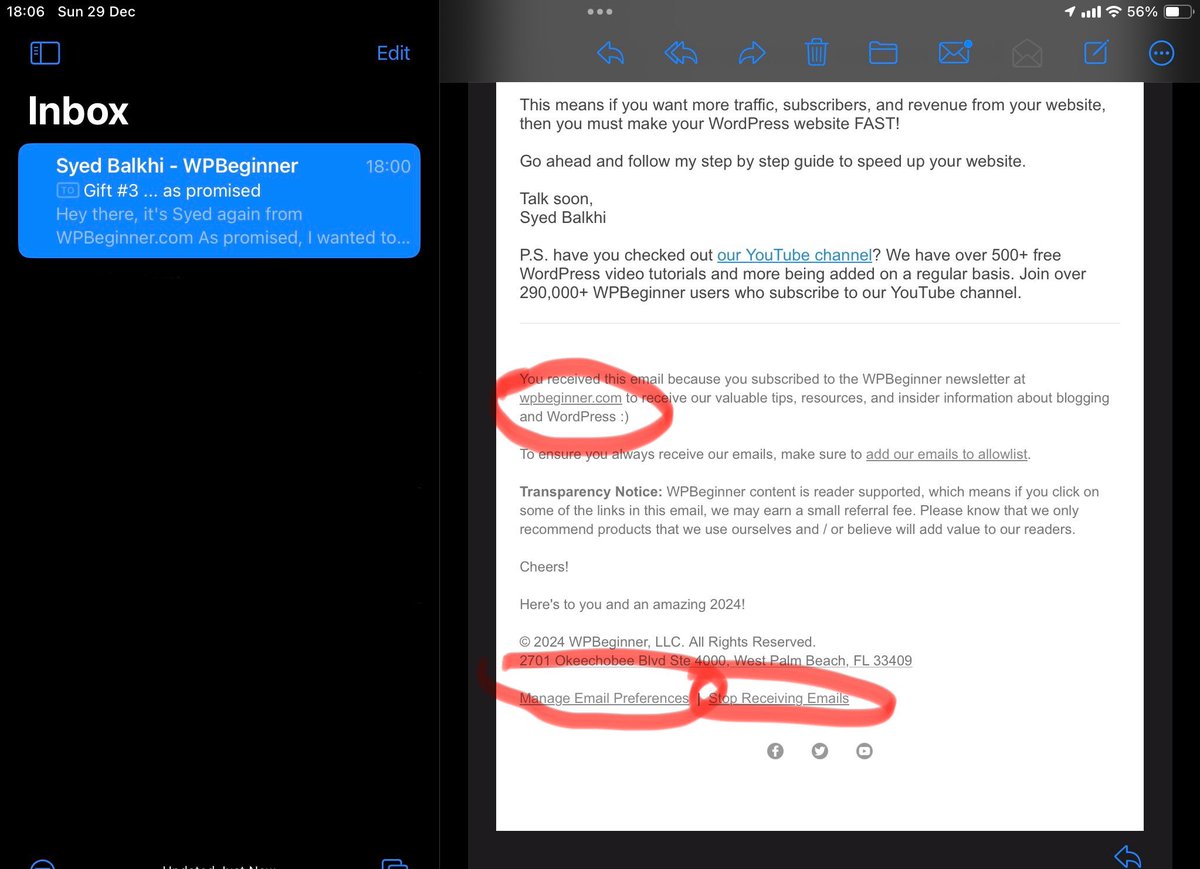The image size is (1200, 869).
Task: Click the "Transparency Notice:" text
Action: (591, 492)
